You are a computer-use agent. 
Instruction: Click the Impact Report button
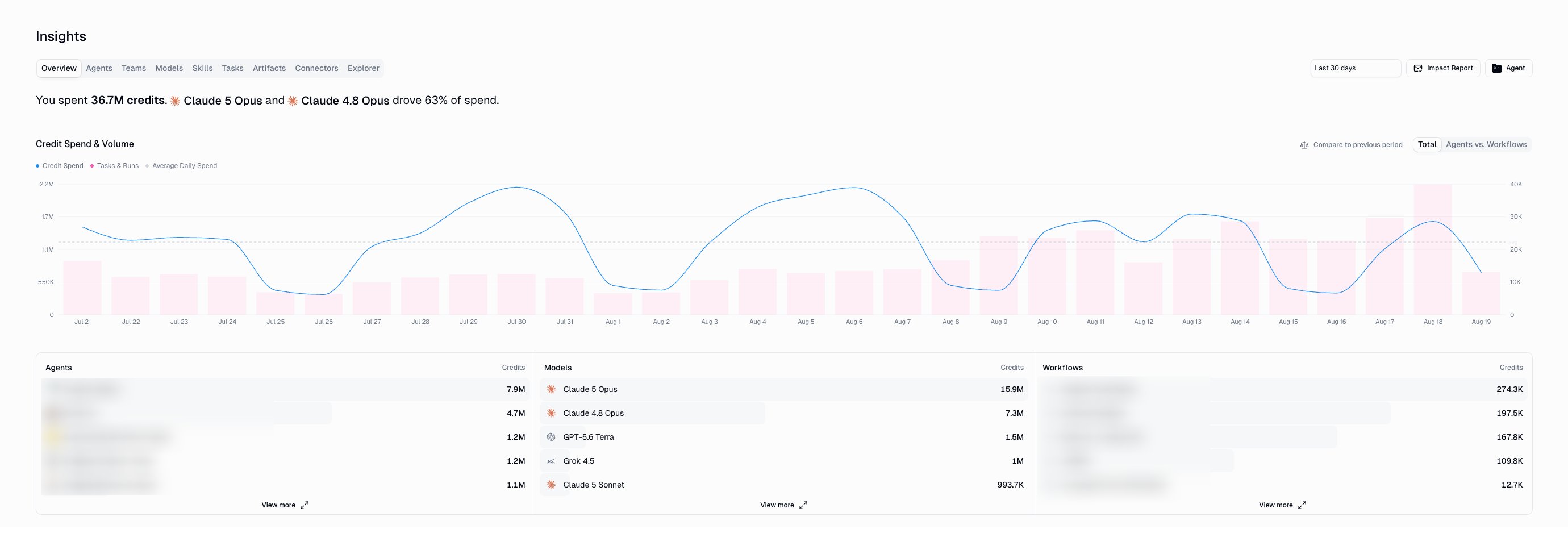point(1442,68)
